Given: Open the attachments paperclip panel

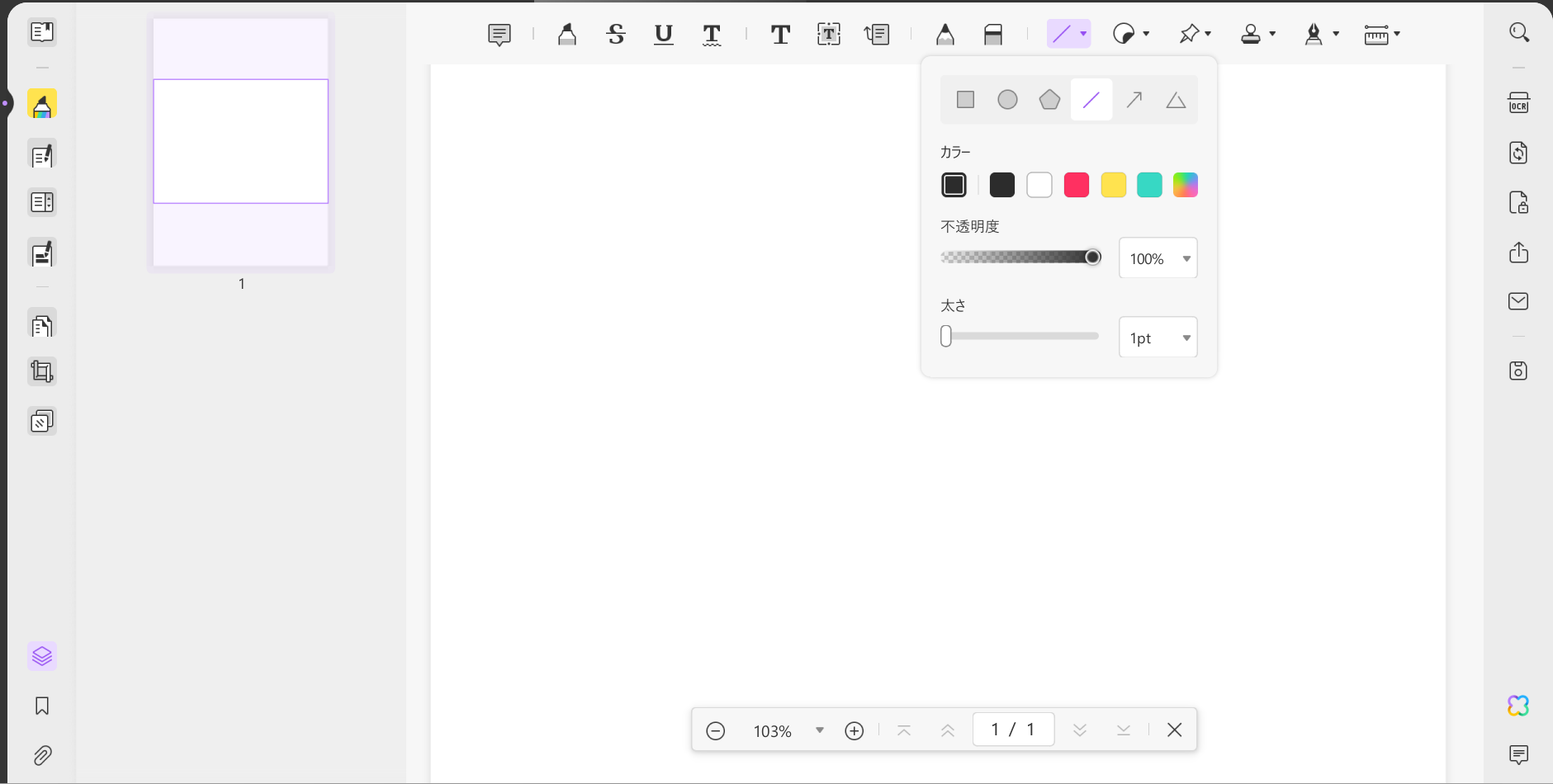Looking at the screenshot, I should (42, 755).
